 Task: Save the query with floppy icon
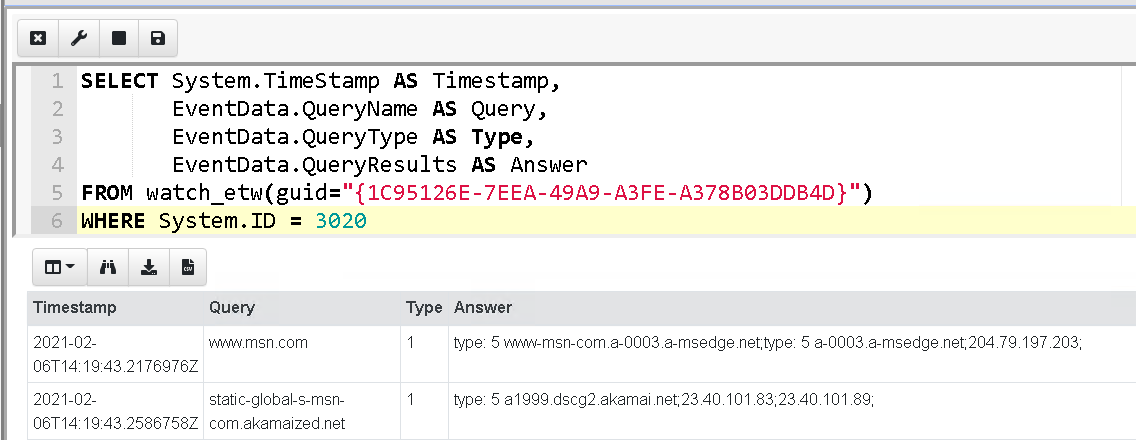[157, 39]
